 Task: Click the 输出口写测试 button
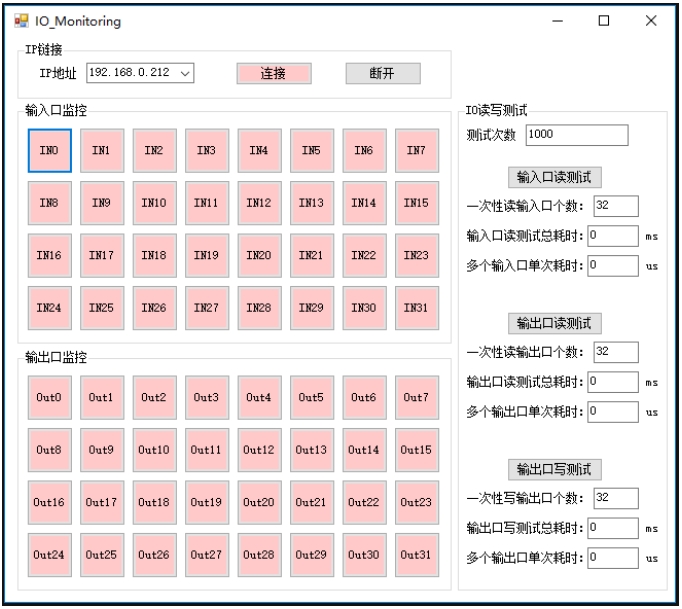click(555, 469)
